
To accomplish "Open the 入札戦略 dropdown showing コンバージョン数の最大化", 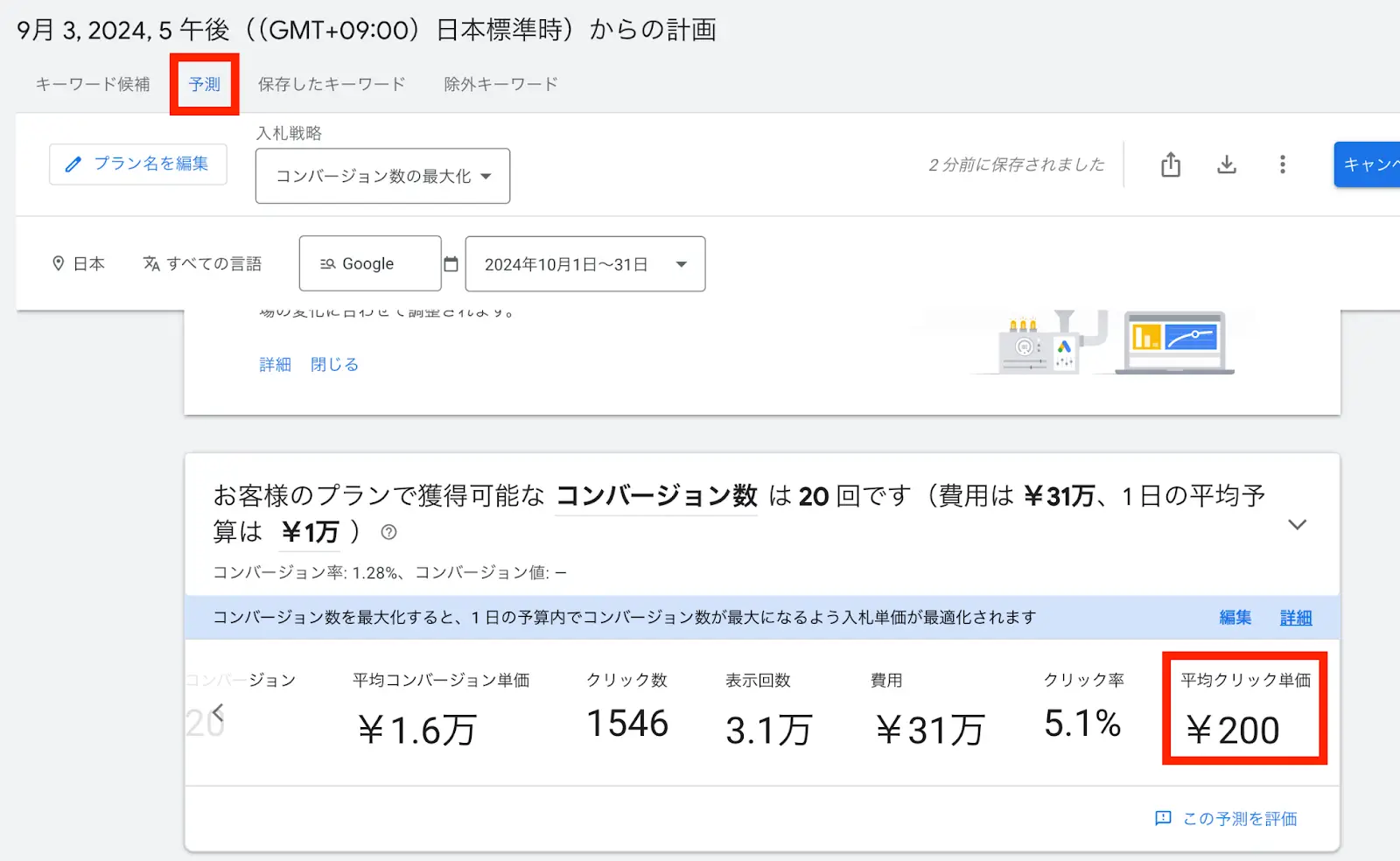I will [381, 176].
